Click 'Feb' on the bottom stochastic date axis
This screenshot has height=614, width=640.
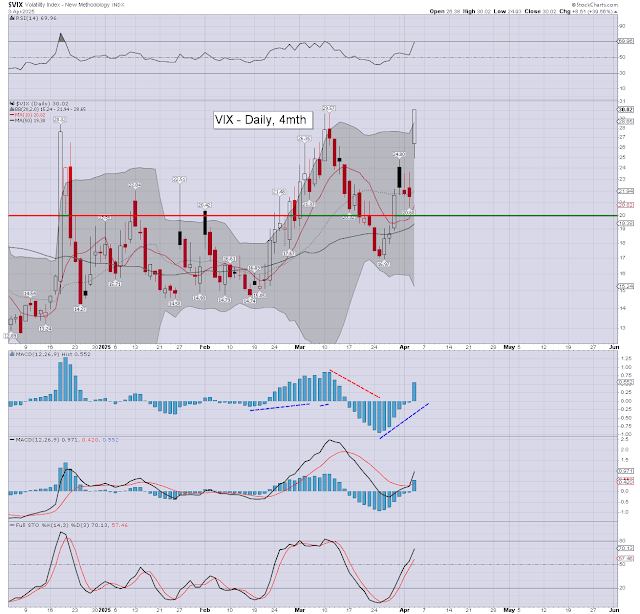(204, 610)
